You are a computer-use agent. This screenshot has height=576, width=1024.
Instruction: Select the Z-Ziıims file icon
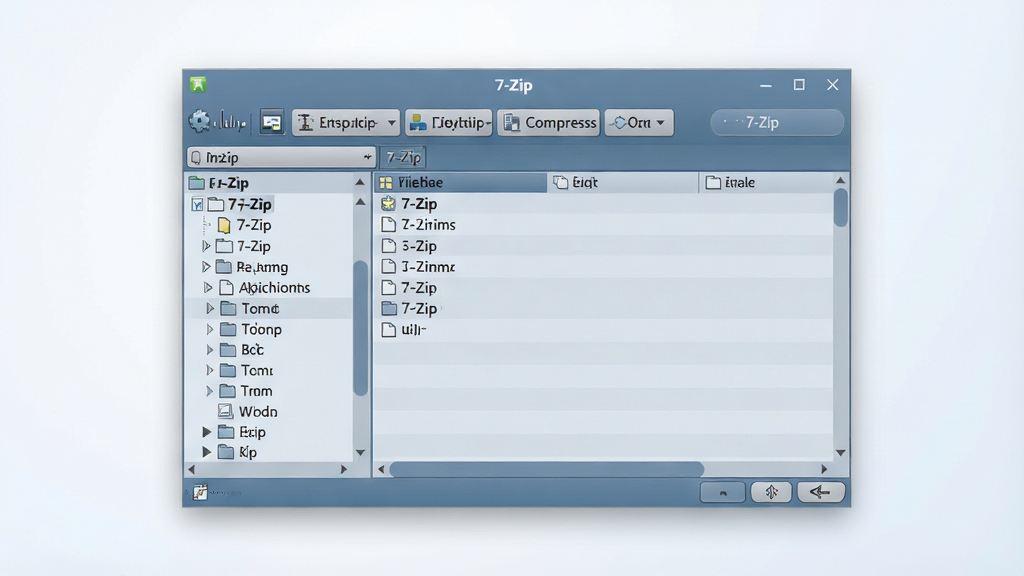click(x=389, y=225)
